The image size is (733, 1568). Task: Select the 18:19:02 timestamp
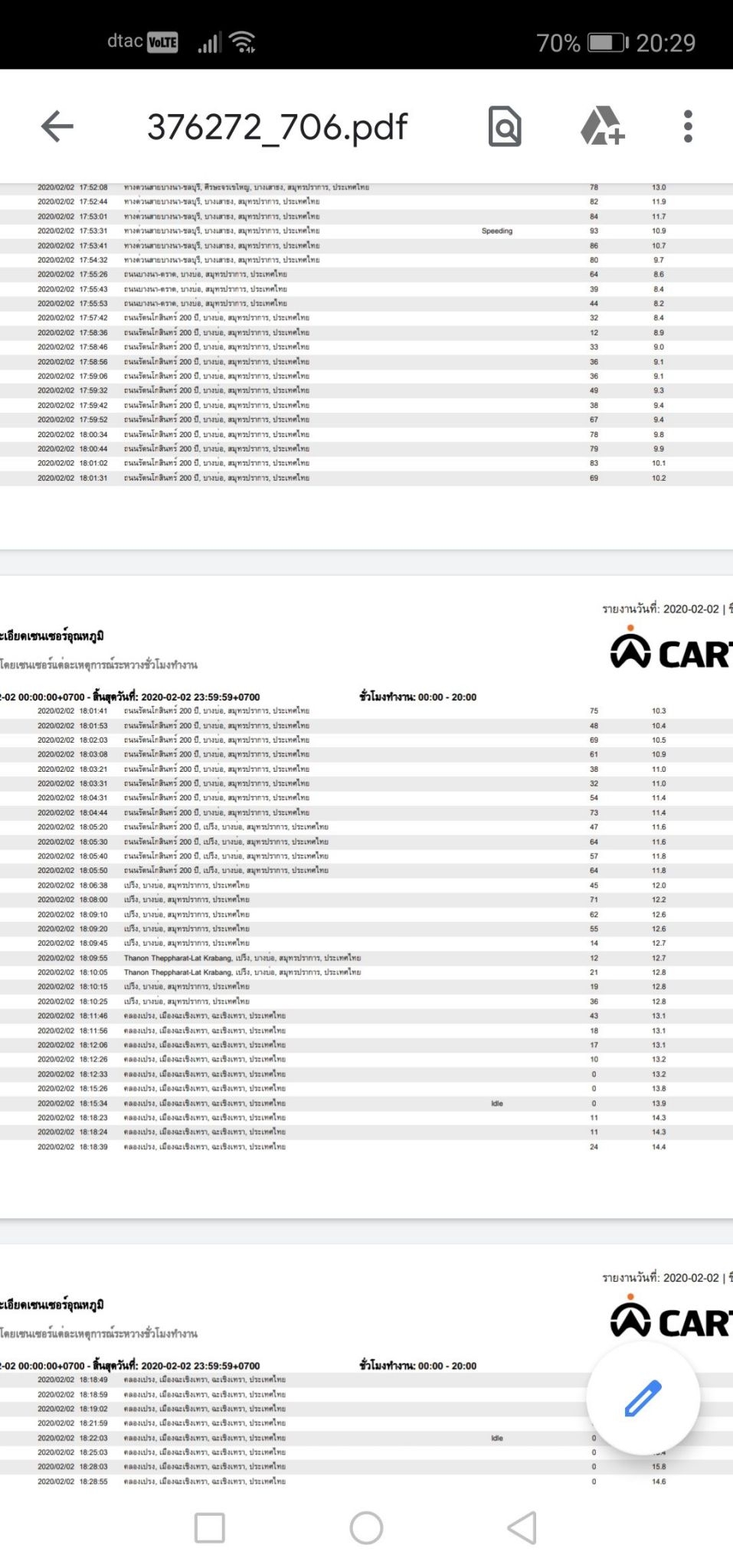tap(93, 1409)
